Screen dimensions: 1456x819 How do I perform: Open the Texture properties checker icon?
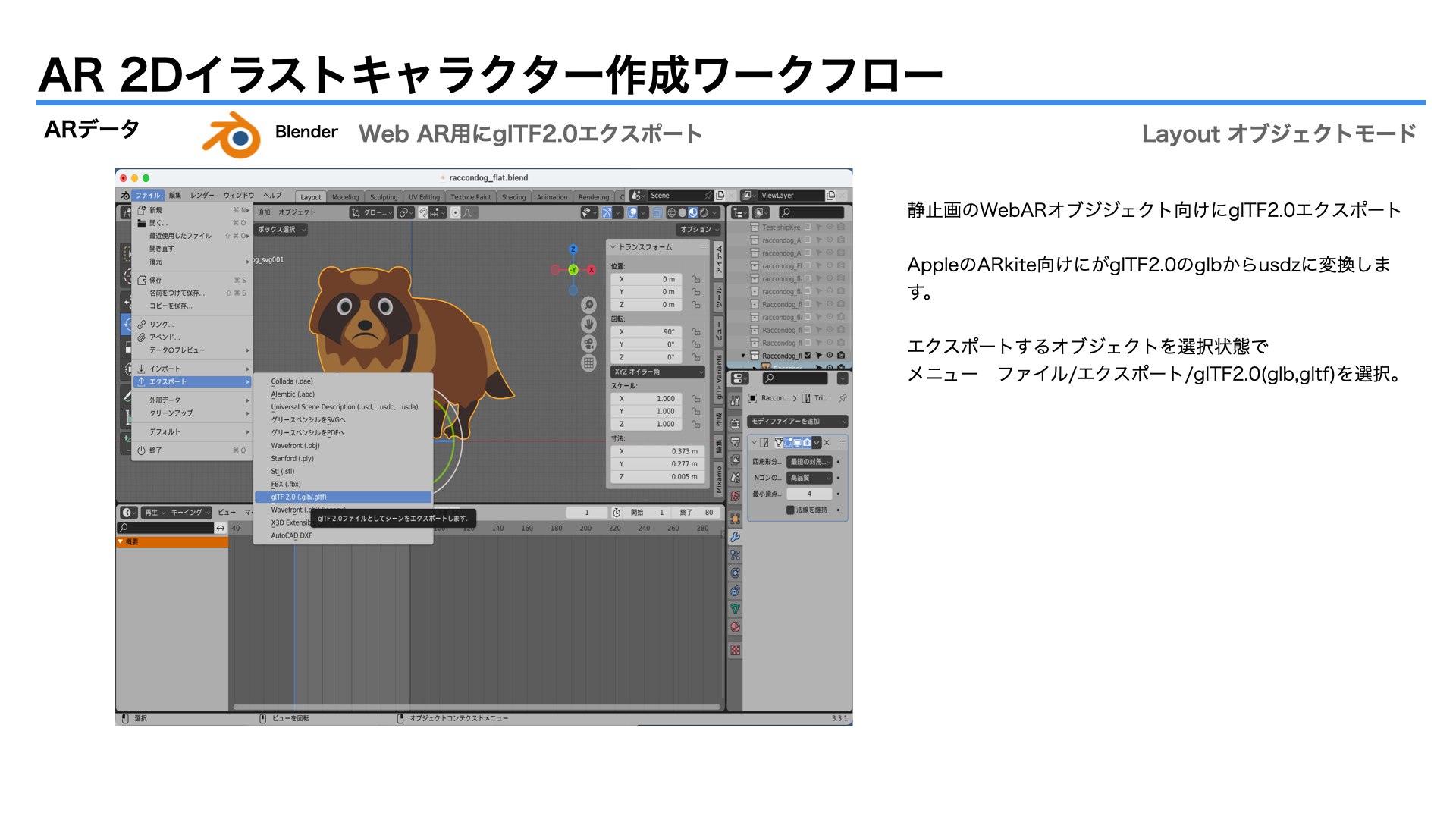point(735,651)
